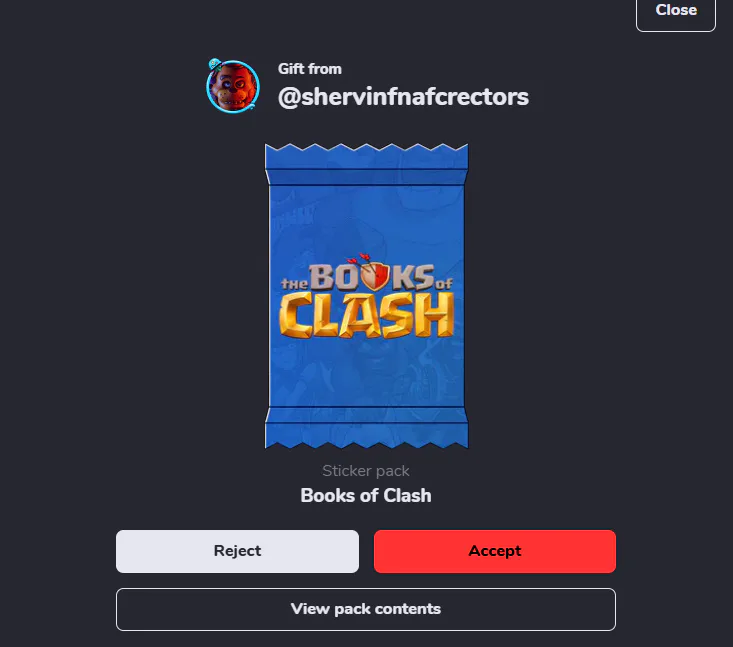This screenshot has width=733, height=647.
Task: Click the zigzag top seal of the pack
Action: [x=366, y=157]
